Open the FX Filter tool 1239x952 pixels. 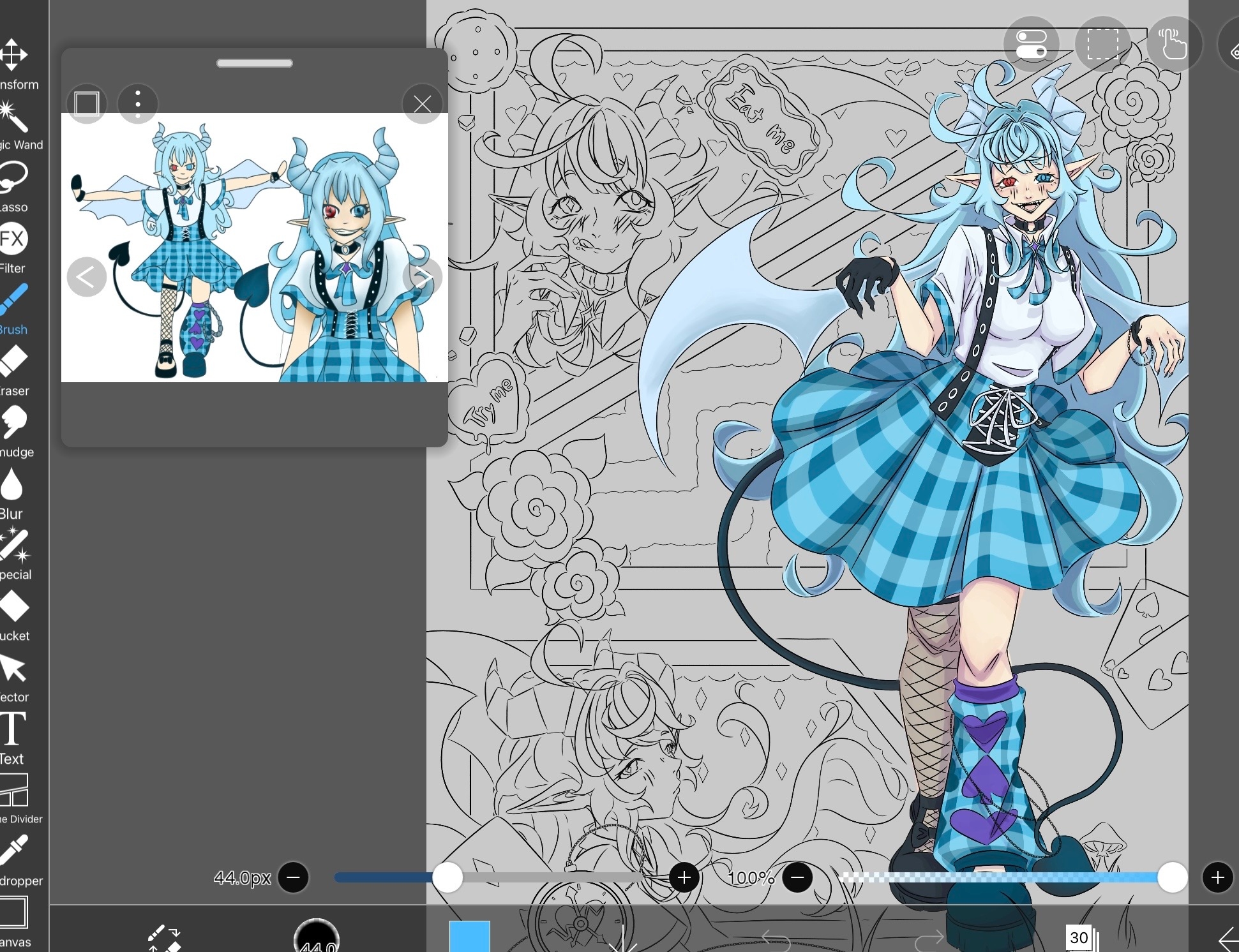point(13,239)
